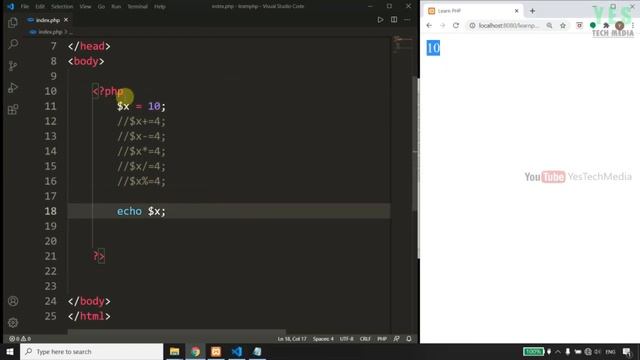The height and width of the screenshot is (360, 640).
Task: Switch to VS Code in the taskbar
Action: [237, 351]
